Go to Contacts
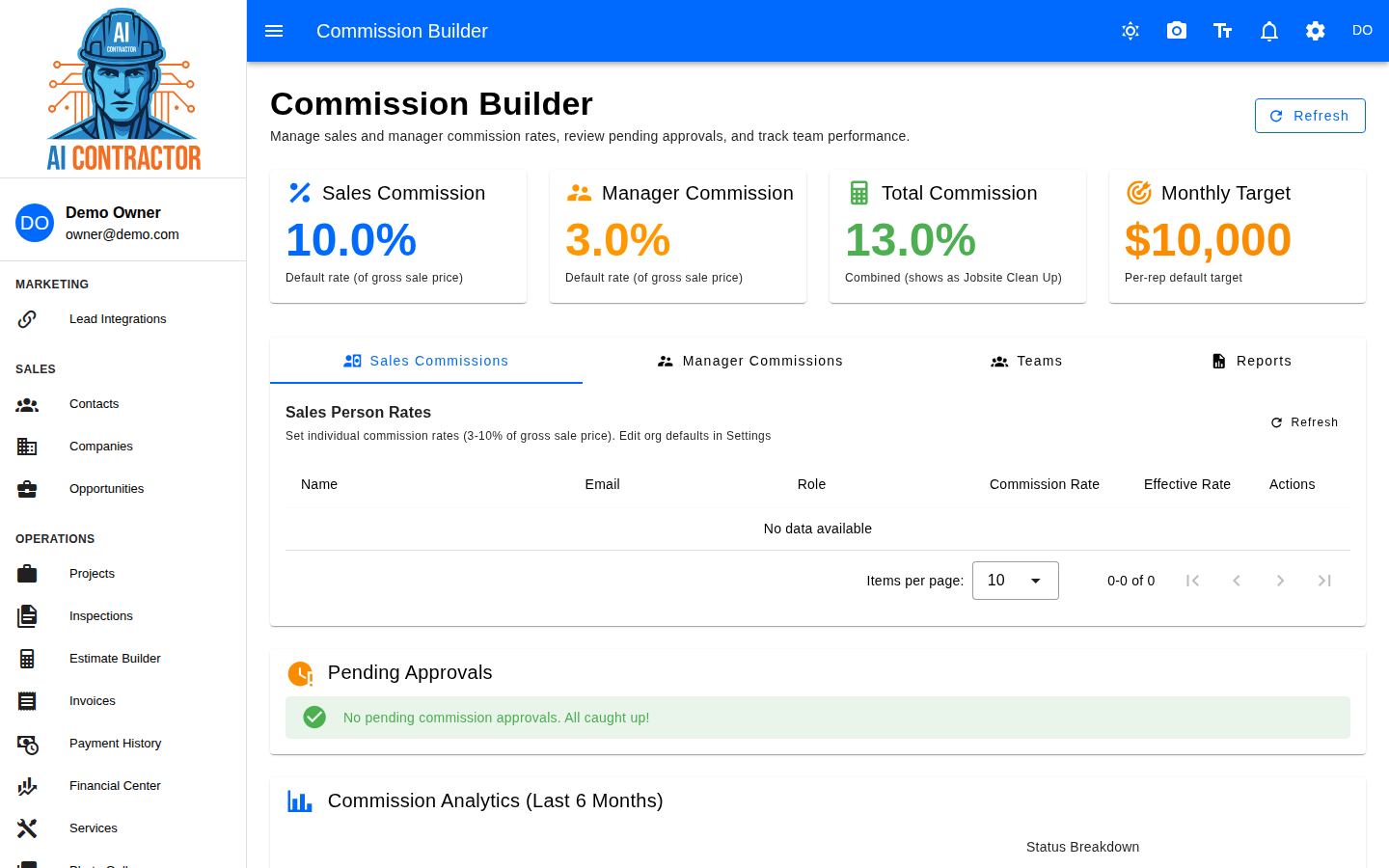 pos(94,404)
